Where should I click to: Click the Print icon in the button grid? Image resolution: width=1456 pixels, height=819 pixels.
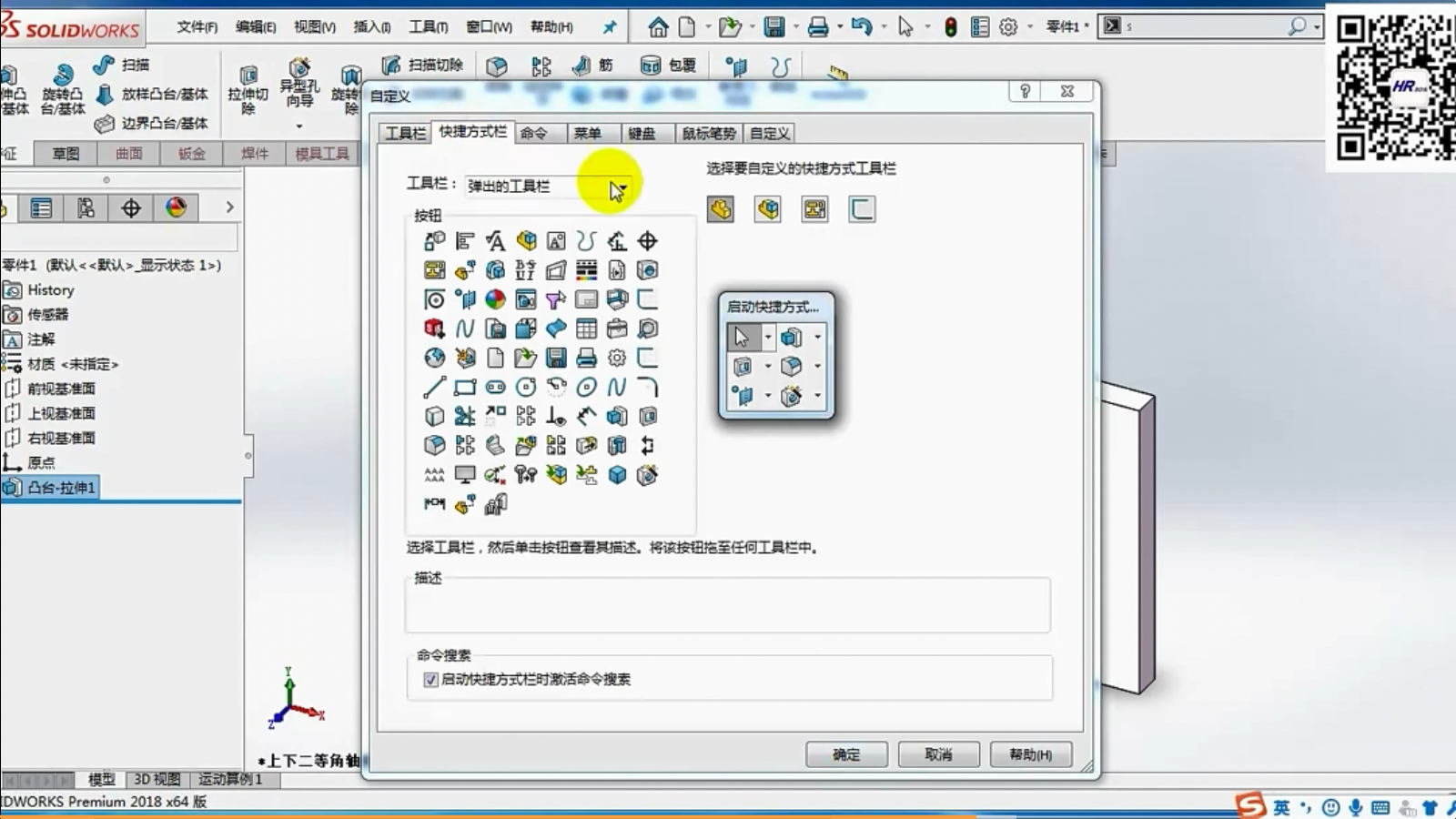[586, 358]
